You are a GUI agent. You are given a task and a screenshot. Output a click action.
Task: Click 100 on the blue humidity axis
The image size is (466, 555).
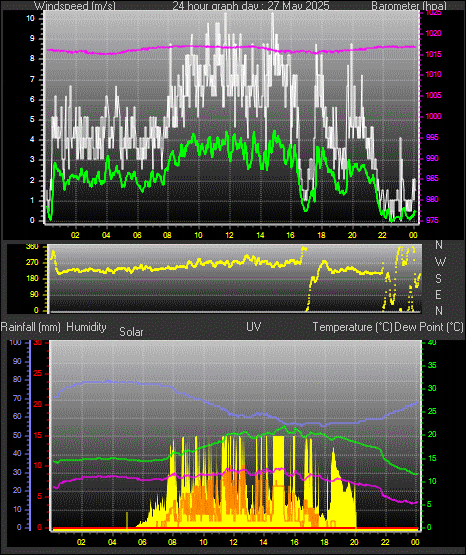[15, 342]
